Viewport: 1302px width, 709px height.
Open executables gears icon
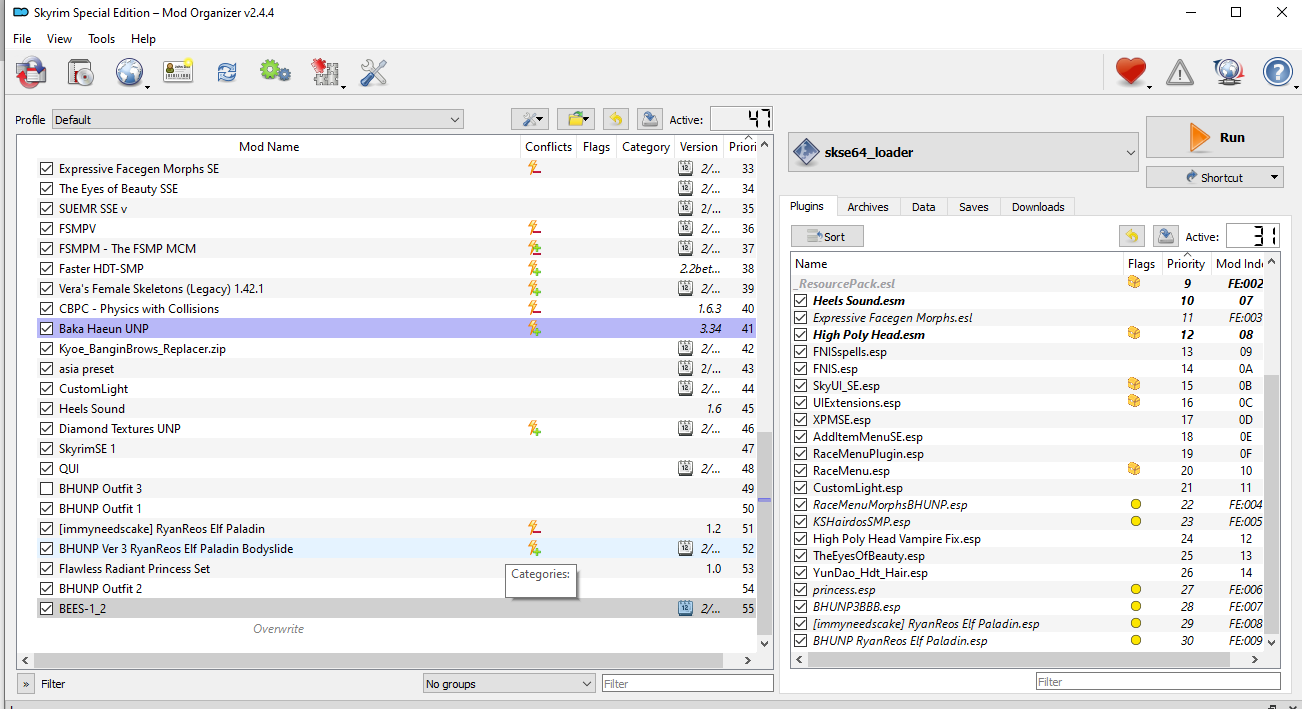[x=275, y=72]
